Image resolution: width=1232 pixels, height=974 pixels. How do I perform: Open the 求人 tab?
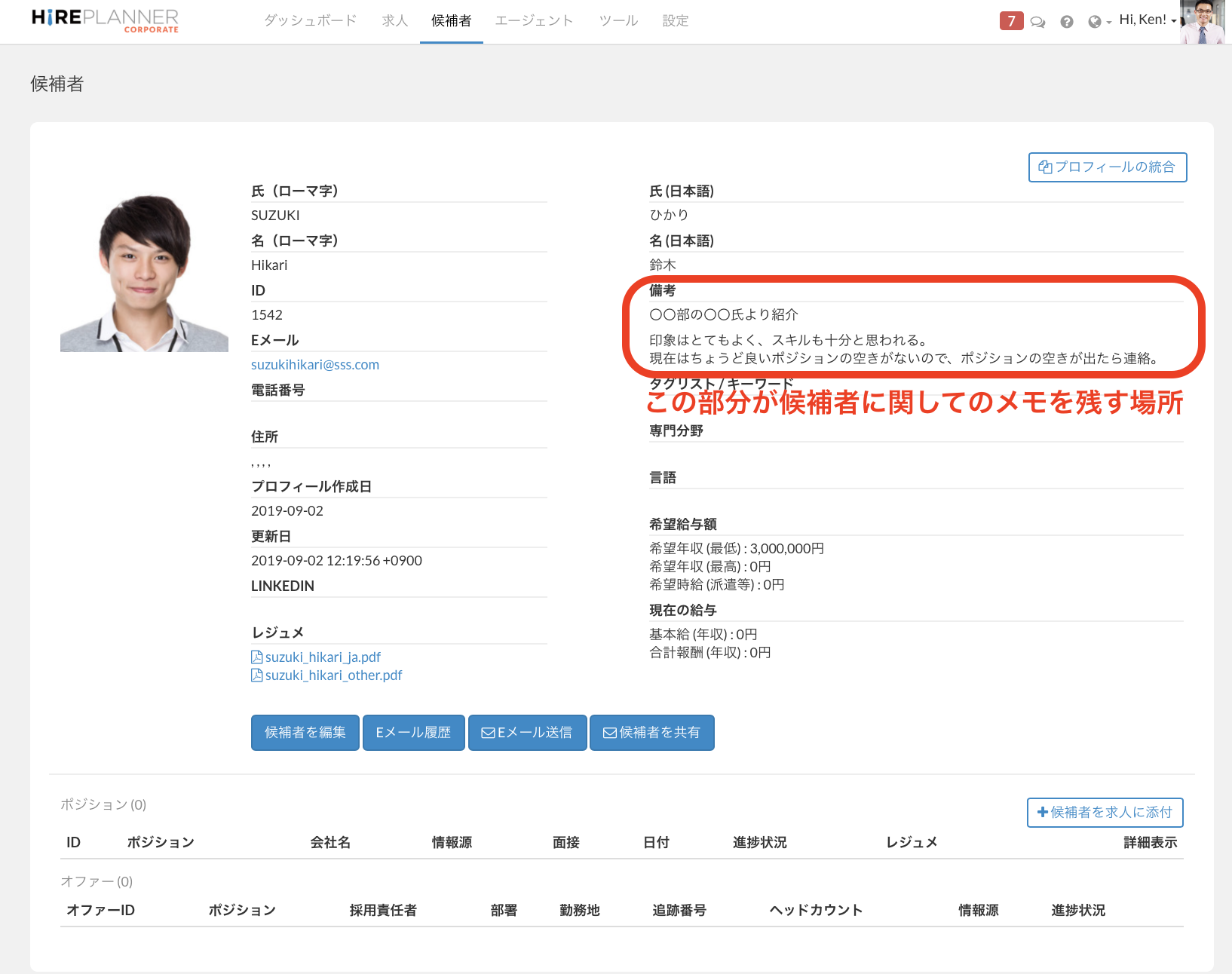click(394, 21)
